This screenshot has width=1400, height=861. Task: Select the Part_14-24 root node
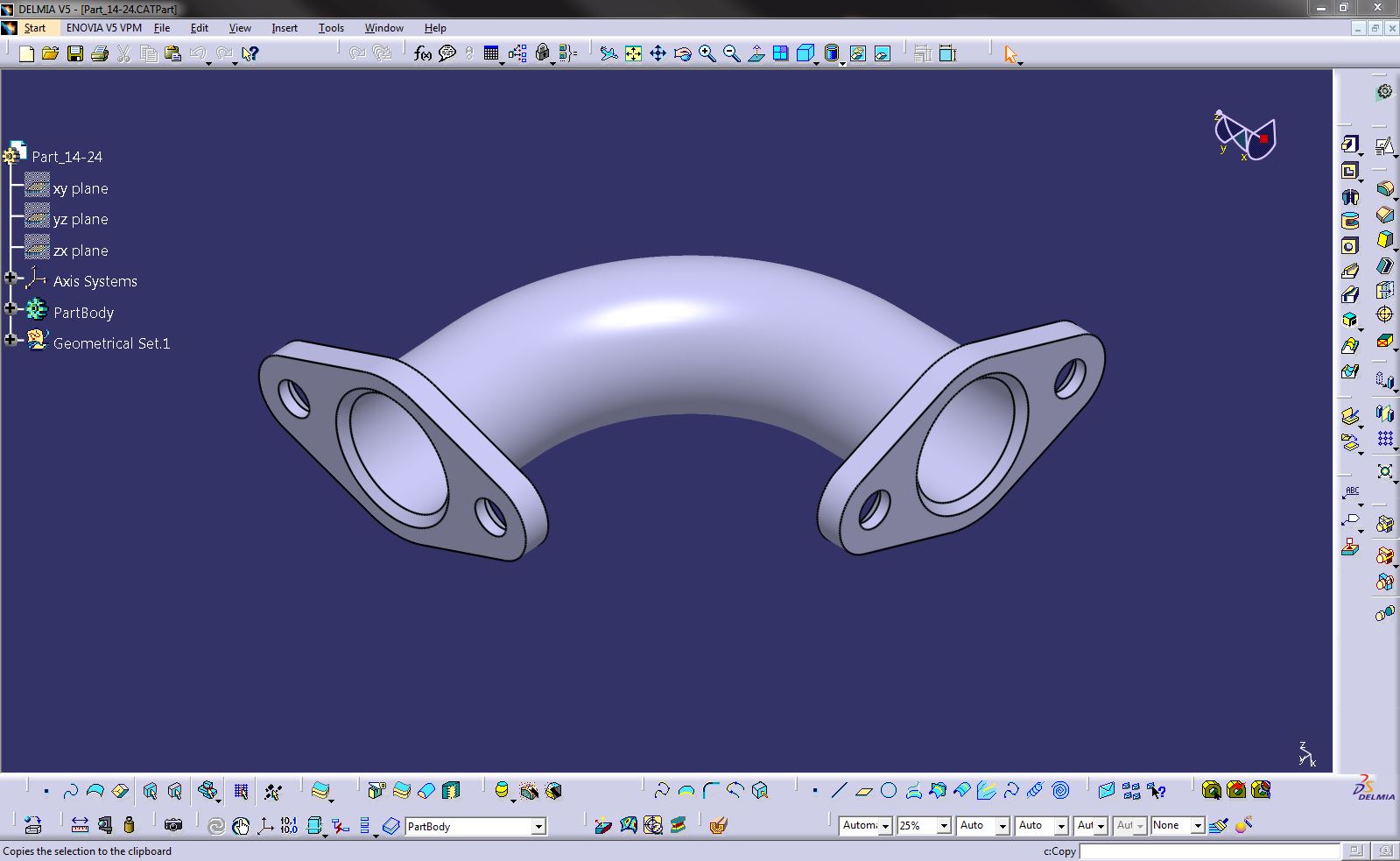(x=67, y=157)
